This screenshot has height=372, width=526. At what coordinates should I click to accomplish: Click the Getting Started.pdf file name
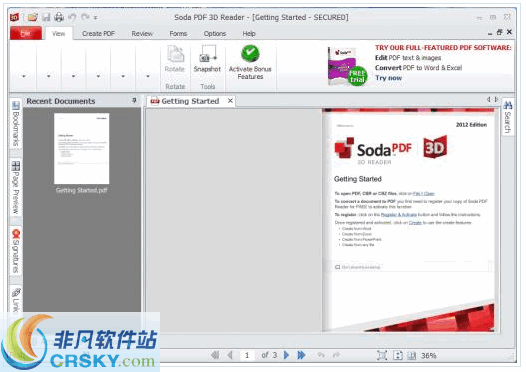(x=82, y=191)
